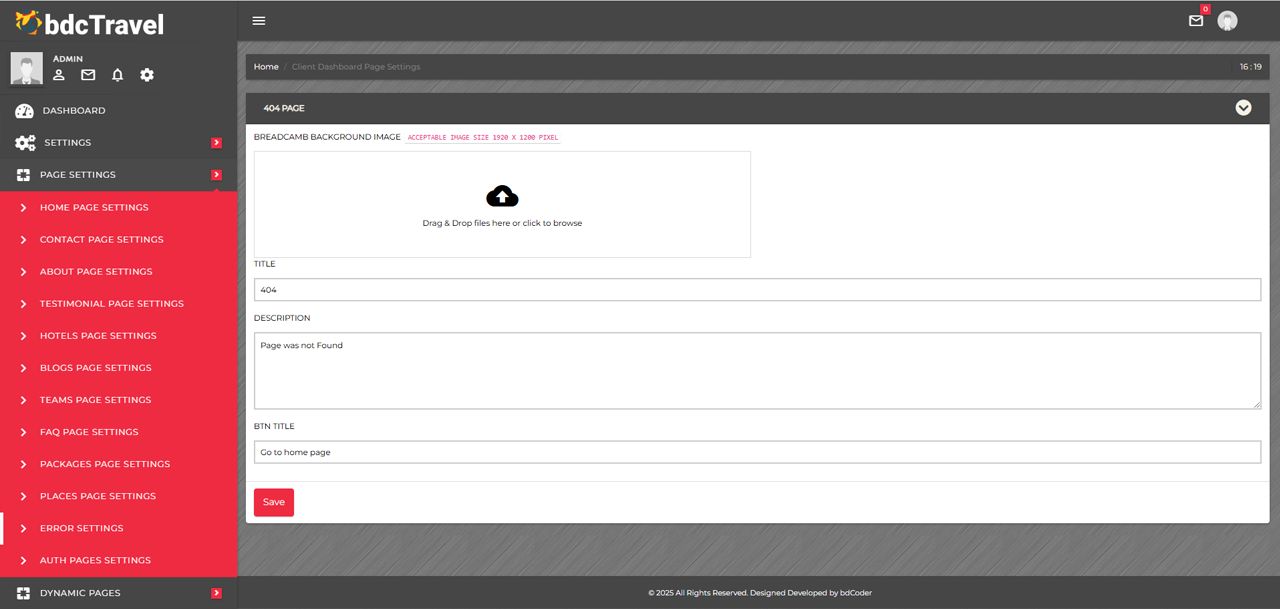Click the Dynamic Pages puzzle icon
Image resolution: width=1280 pixels, height=609 pixels.
tap(24, 593)
